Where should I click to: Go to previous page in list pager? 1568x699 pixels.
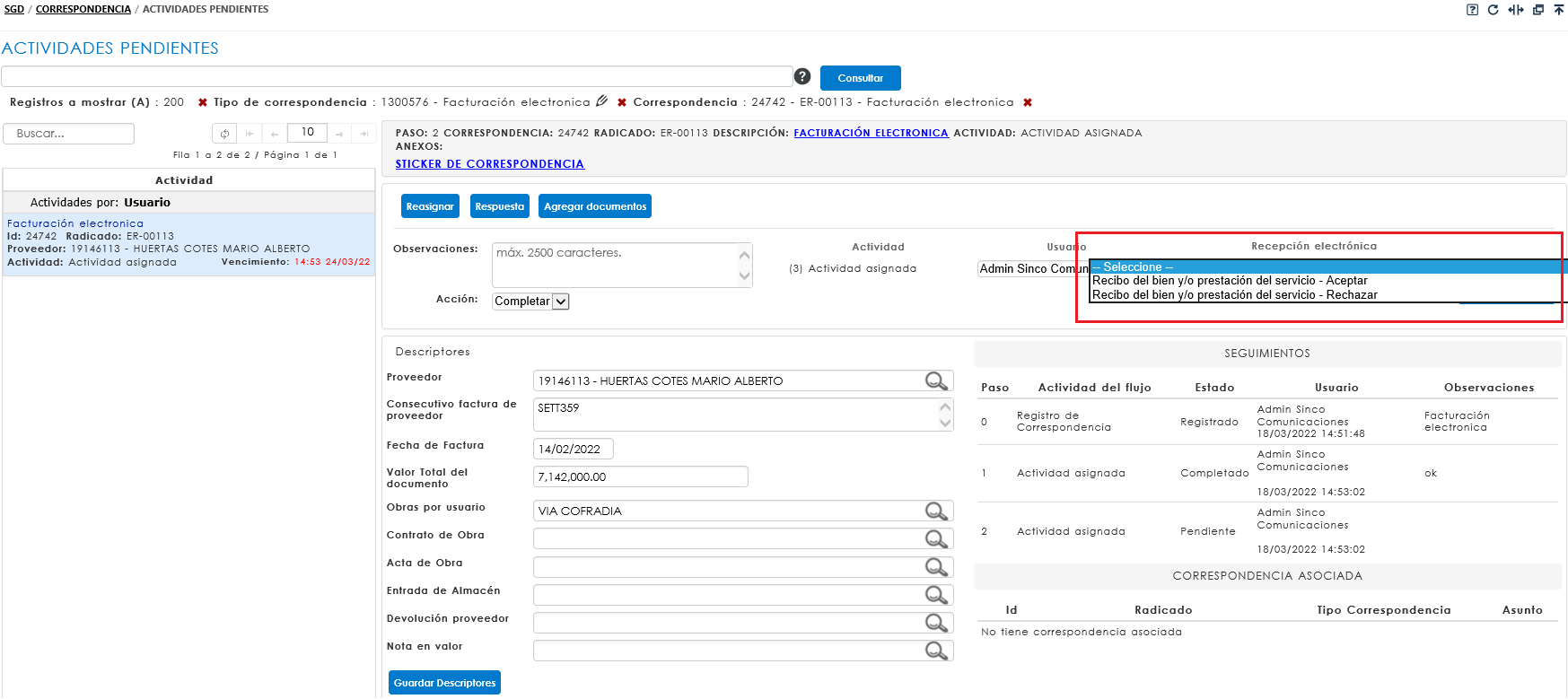click(x=275, y=134)
